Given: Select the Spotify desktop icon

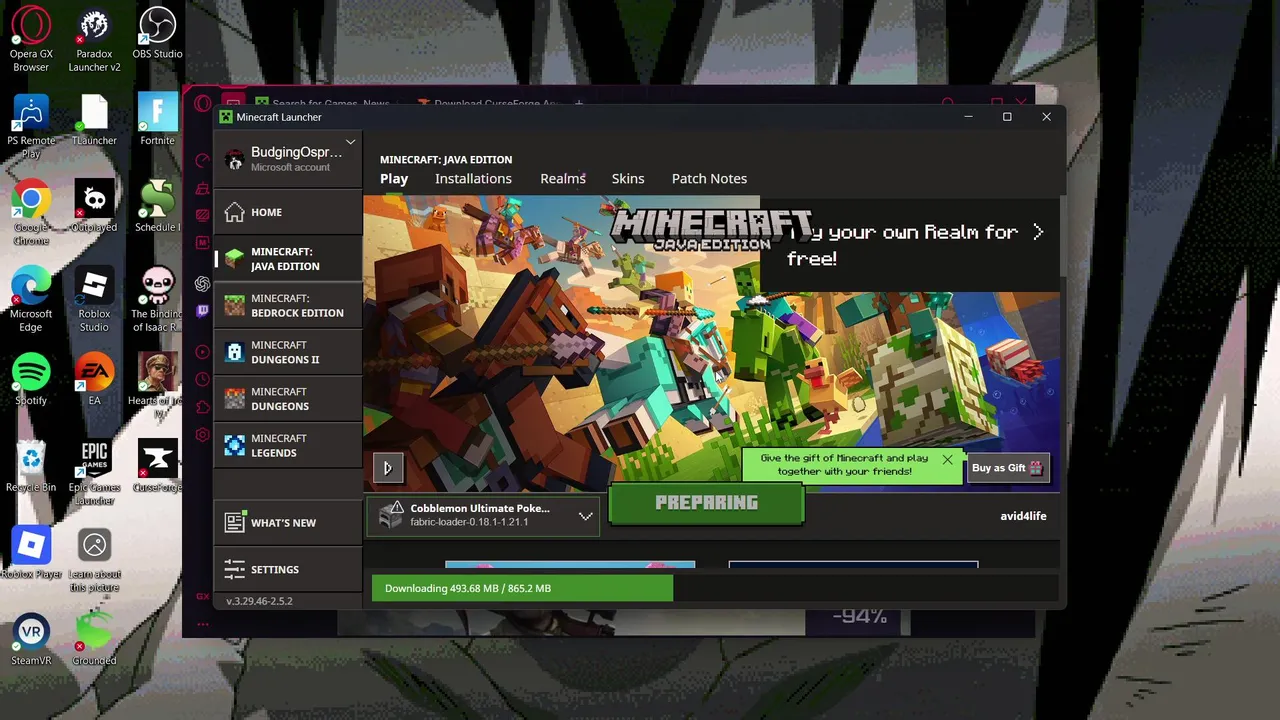Looking at the screenshot, I should (x=31, y=380).
